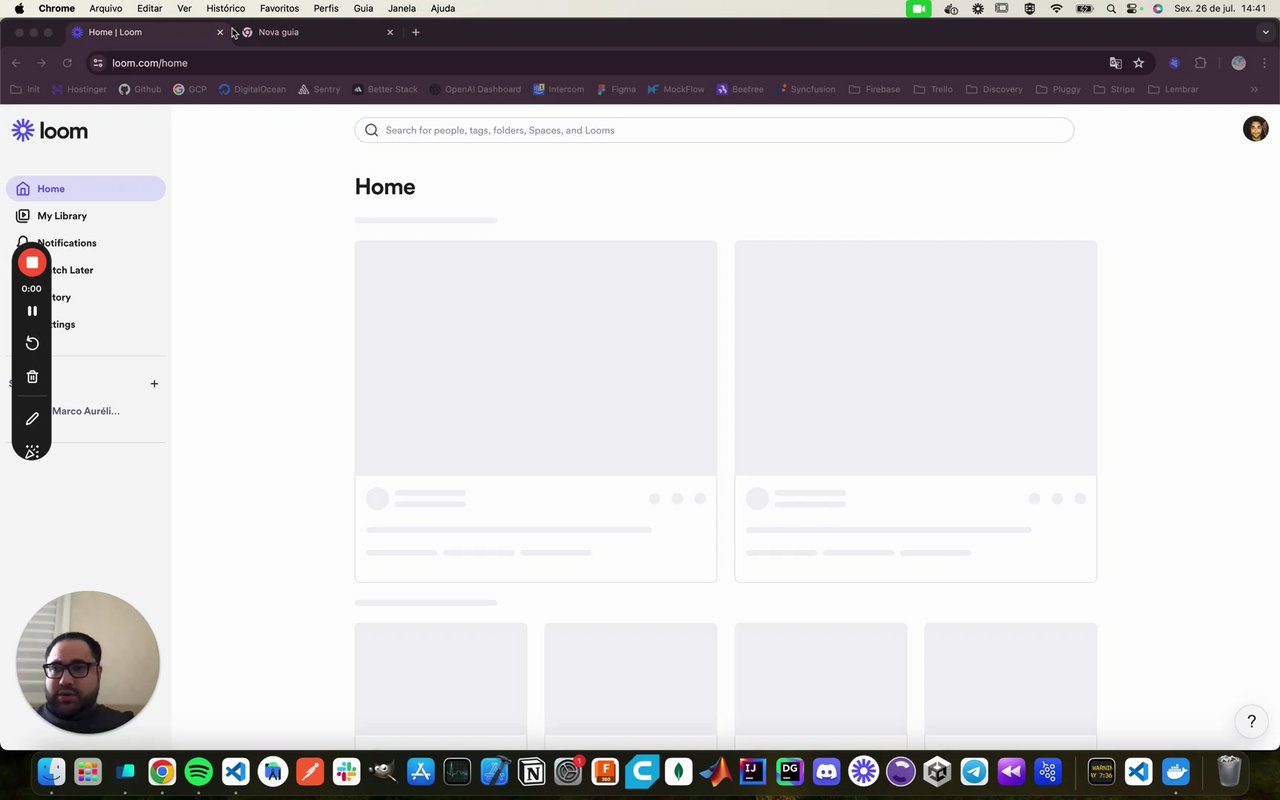Screen dimensions: 1280x800
Task: Open the Histórico menu
Action: point(226,8)
